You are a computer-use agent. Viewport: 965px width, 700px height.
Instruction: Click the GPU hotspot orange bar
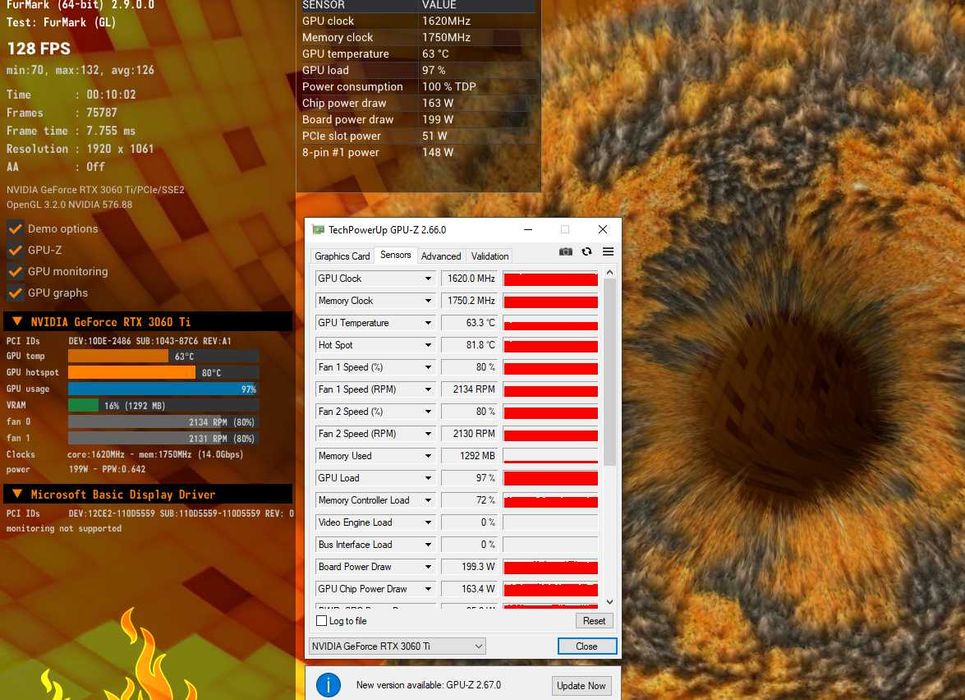pos(132,372)
